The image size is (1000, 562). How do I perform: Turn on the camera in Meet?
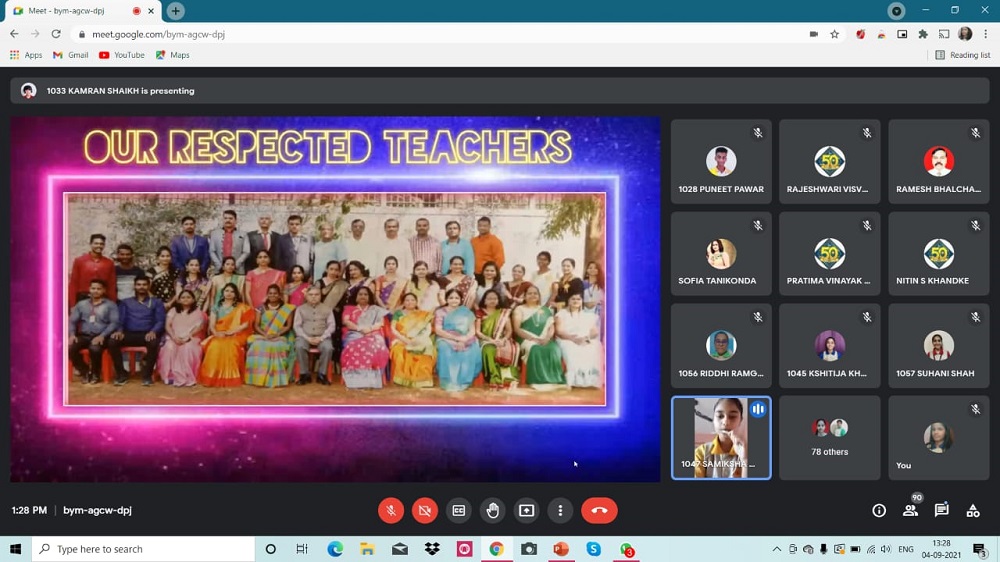tap(425, 510)
